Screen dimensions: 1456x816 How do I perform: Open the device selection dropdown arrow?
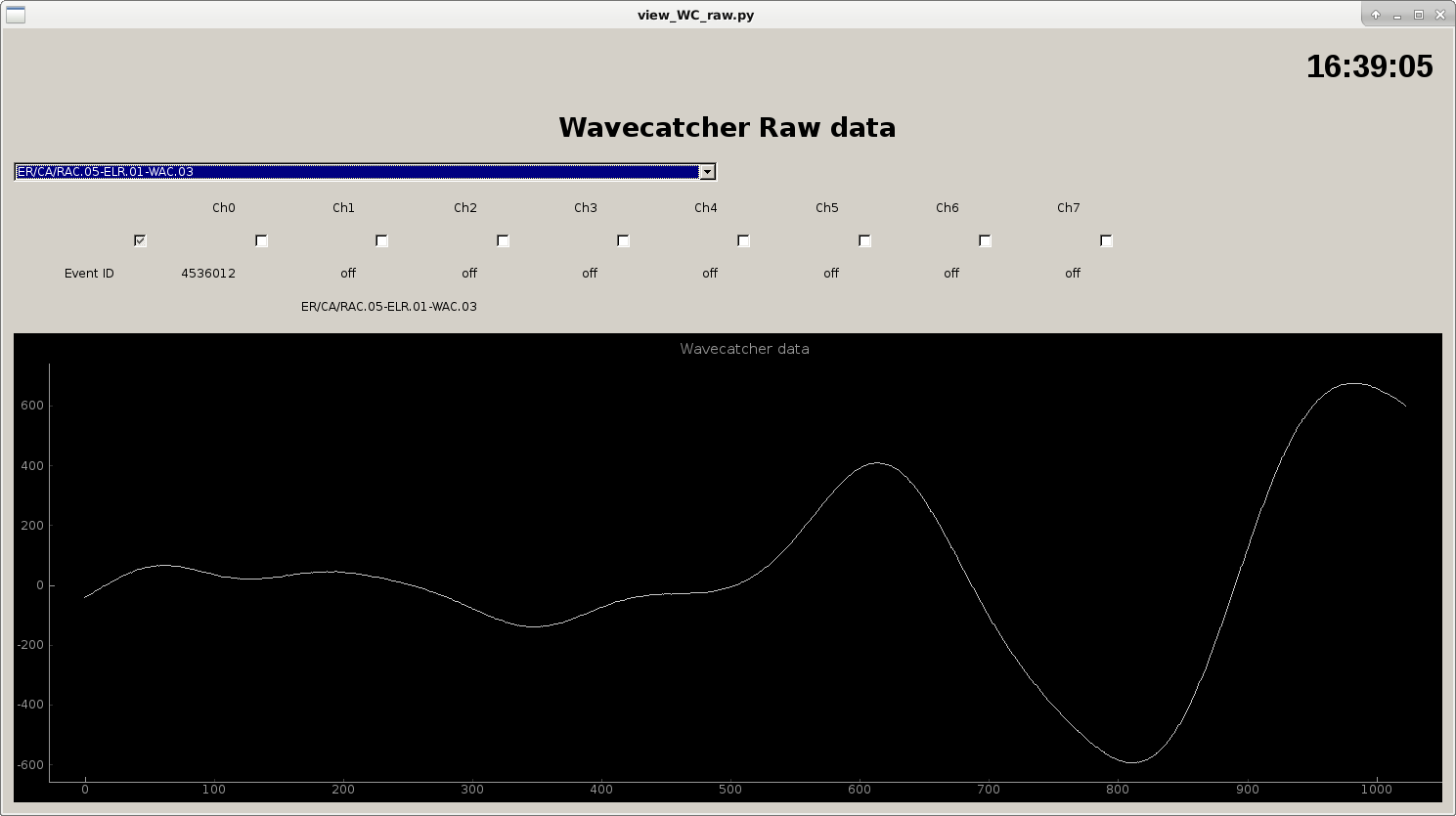coord(707,171)
